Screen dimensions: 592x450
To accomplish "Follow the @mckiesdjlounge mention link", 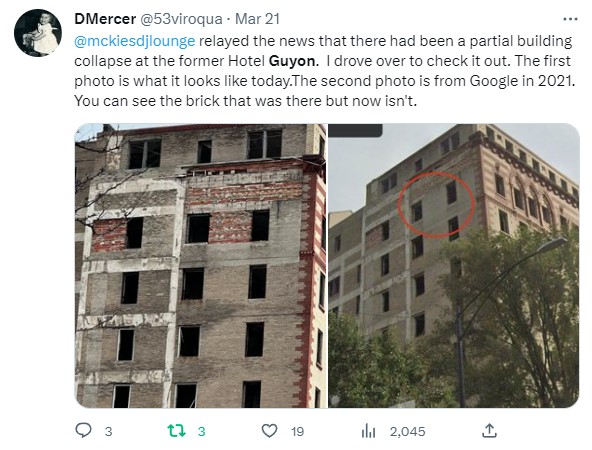I will (x=135, y=41).
